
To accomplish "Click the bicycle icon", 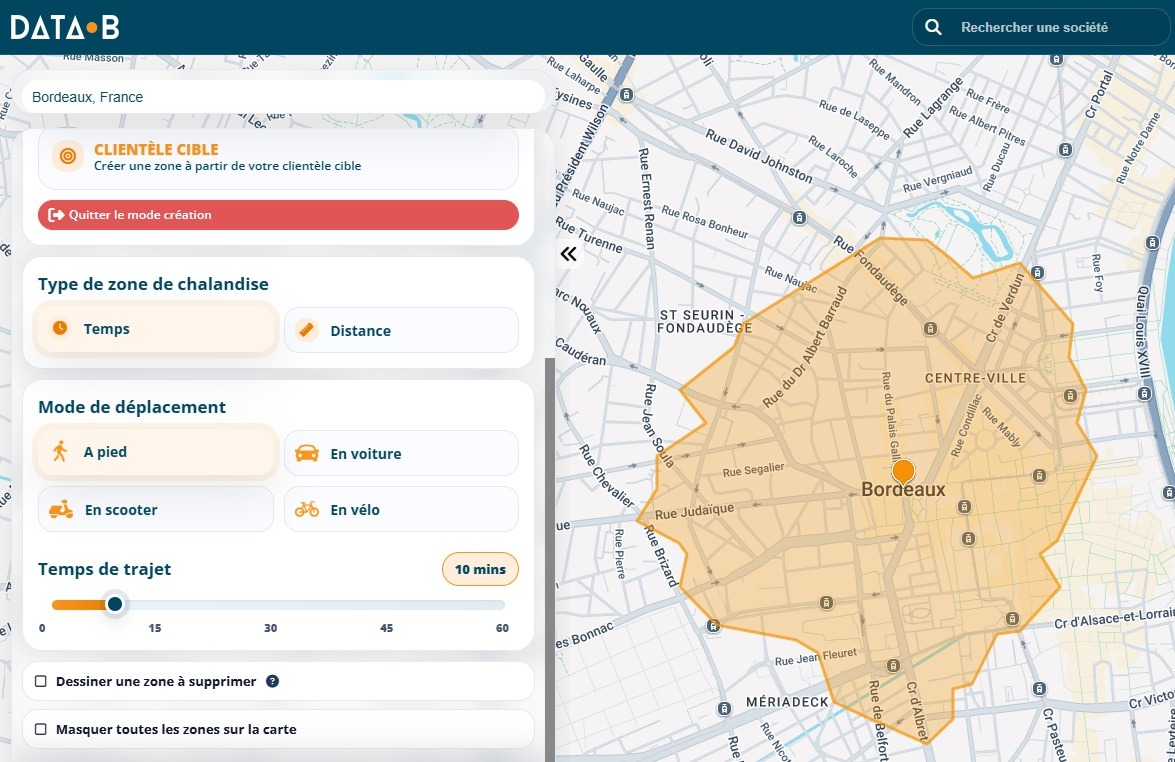I will point(306,509).
